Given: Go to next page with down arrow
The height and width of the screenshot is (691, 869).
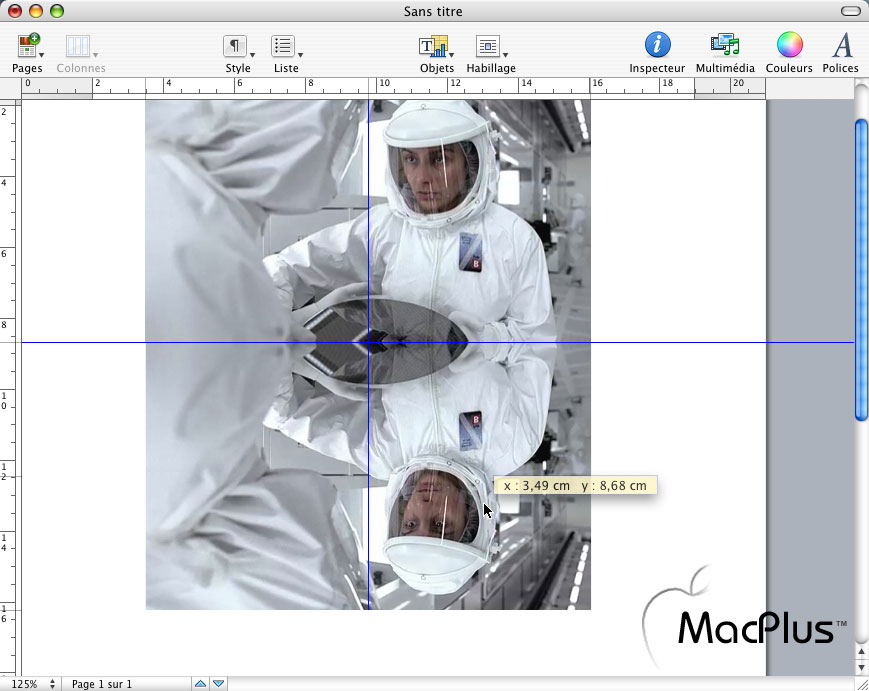Looking at the screenshot, I should tap(219, 684).
